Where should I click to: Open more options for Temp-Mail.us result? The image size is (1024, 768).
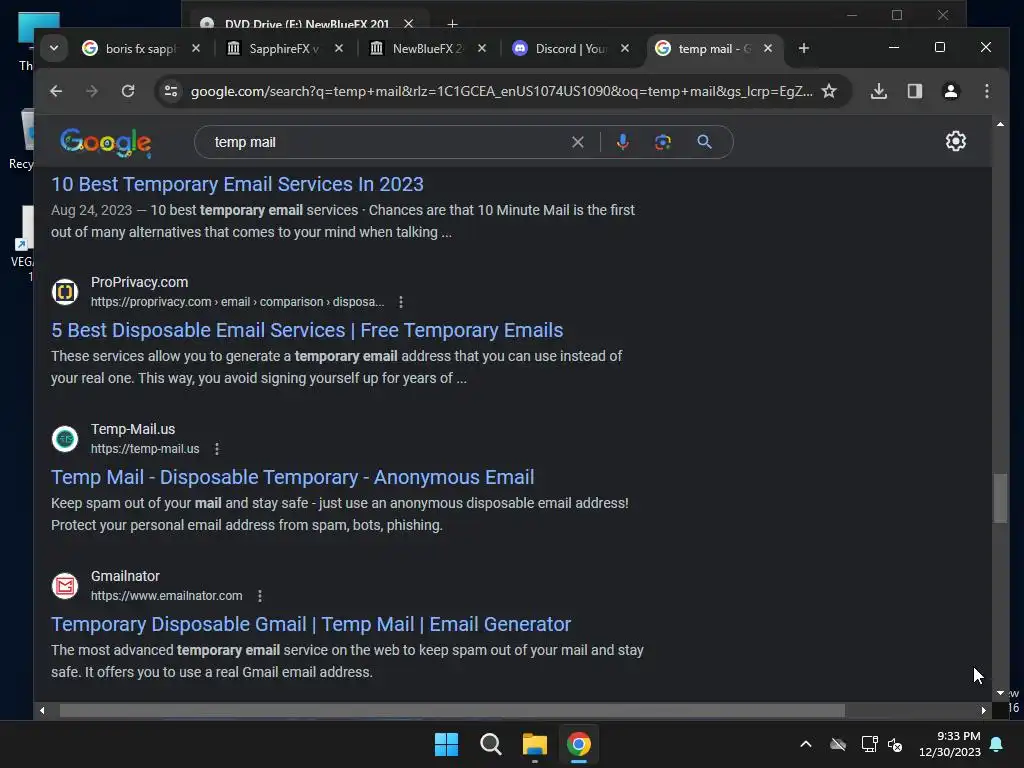[217, 449]
